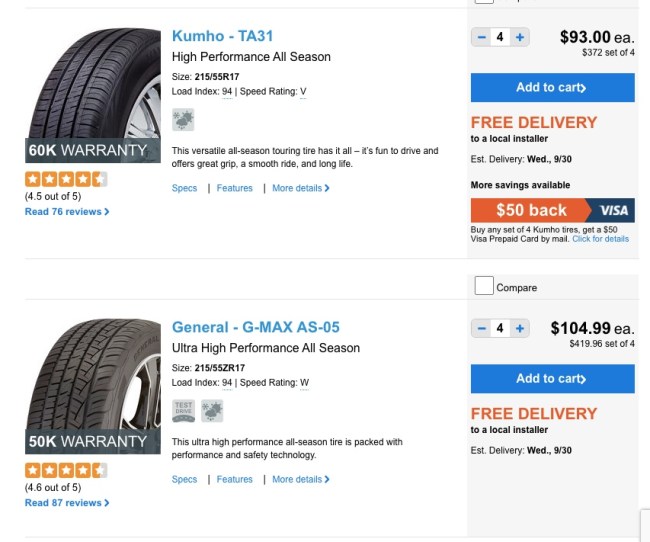This screenshot has width=650, height=542.
Task: Click the $50 back Visa rebate banner
Action: click(x=553, y=210)
